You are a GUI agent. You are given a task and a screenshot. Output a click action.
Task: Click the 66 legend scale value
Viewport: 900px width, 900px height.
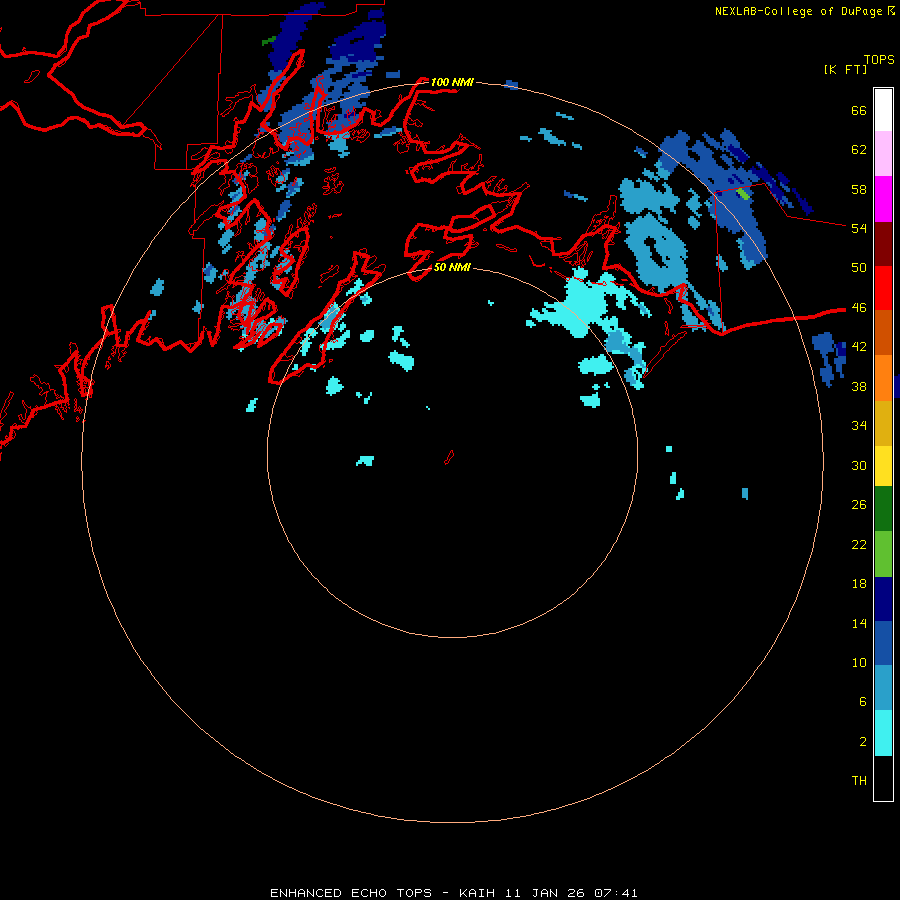pos(859,110)
